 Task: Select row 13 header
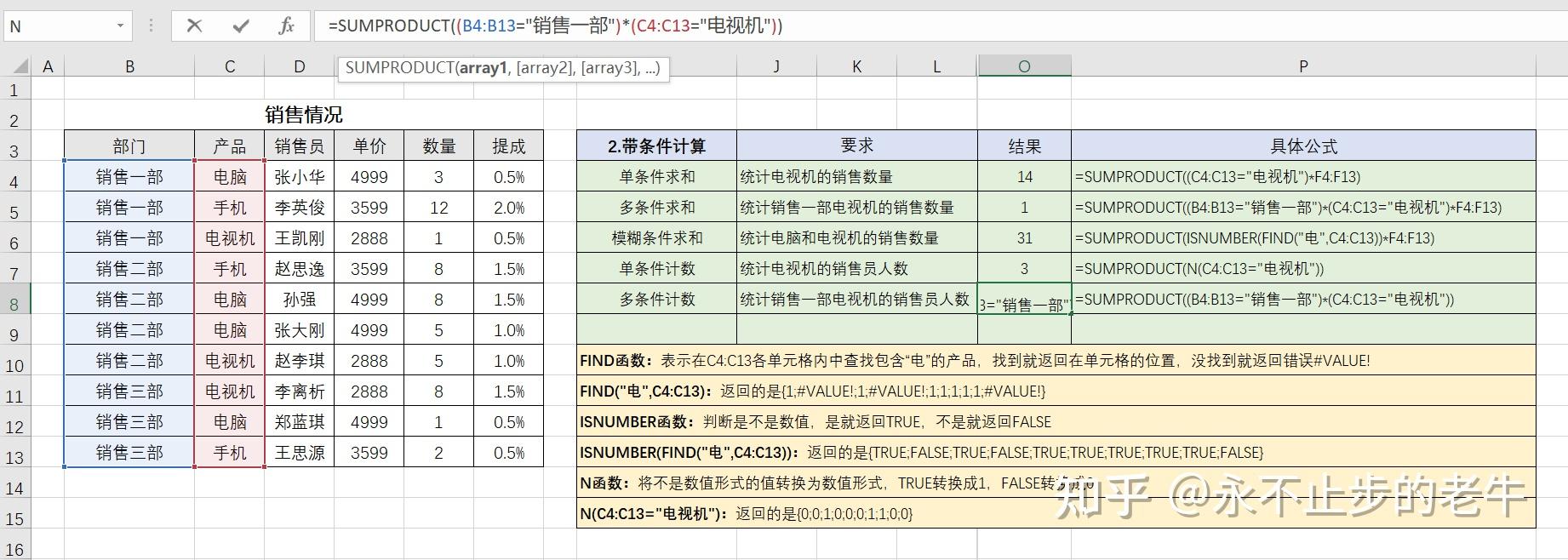point(14,453)
